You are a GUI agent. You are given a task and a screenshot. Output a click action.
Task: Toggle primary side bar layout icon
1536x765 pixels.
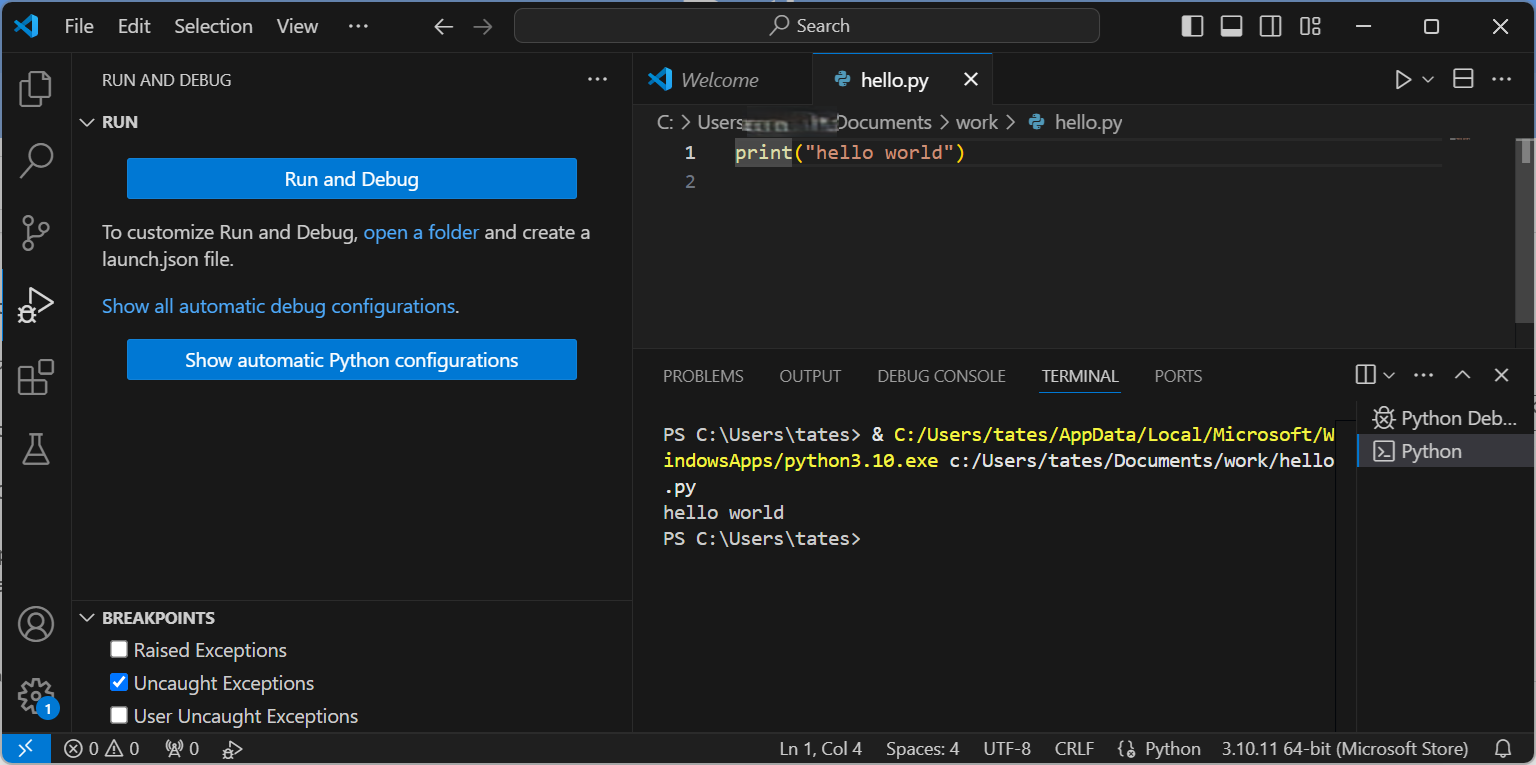coord(1192,26)
